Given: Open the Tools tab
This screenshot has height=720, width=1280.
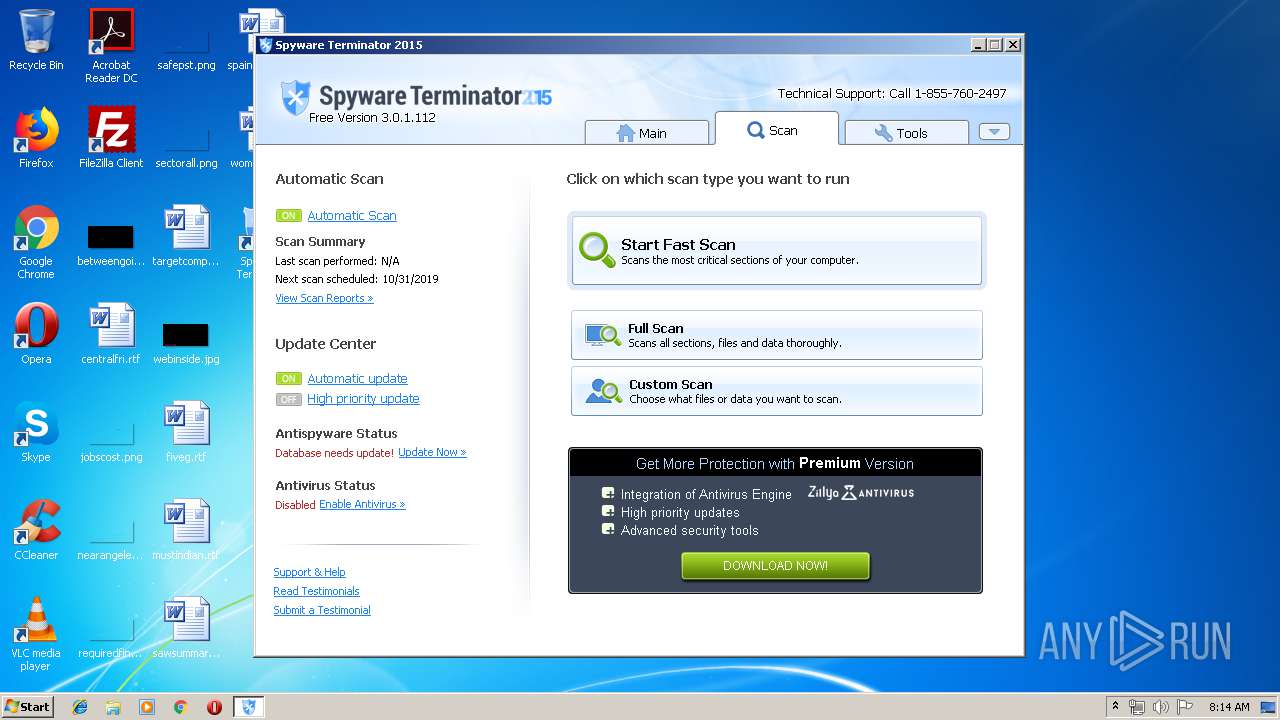Looking at the screenshot, I should (906, 133).
